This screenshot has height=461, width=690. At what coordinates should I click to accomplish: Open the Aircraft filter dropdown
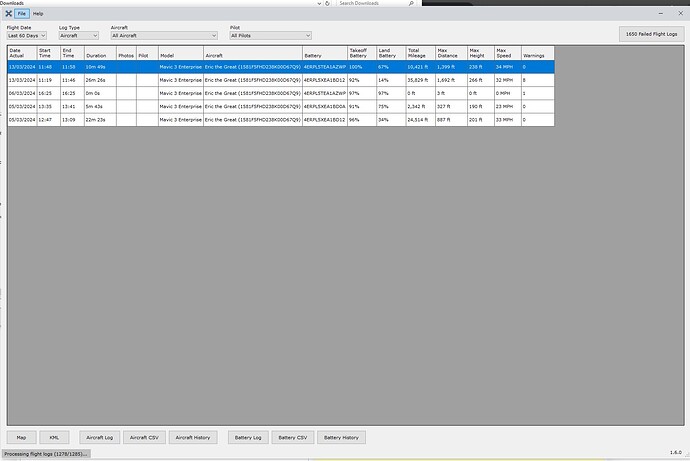pyautogui.click(x=163, y=35)
